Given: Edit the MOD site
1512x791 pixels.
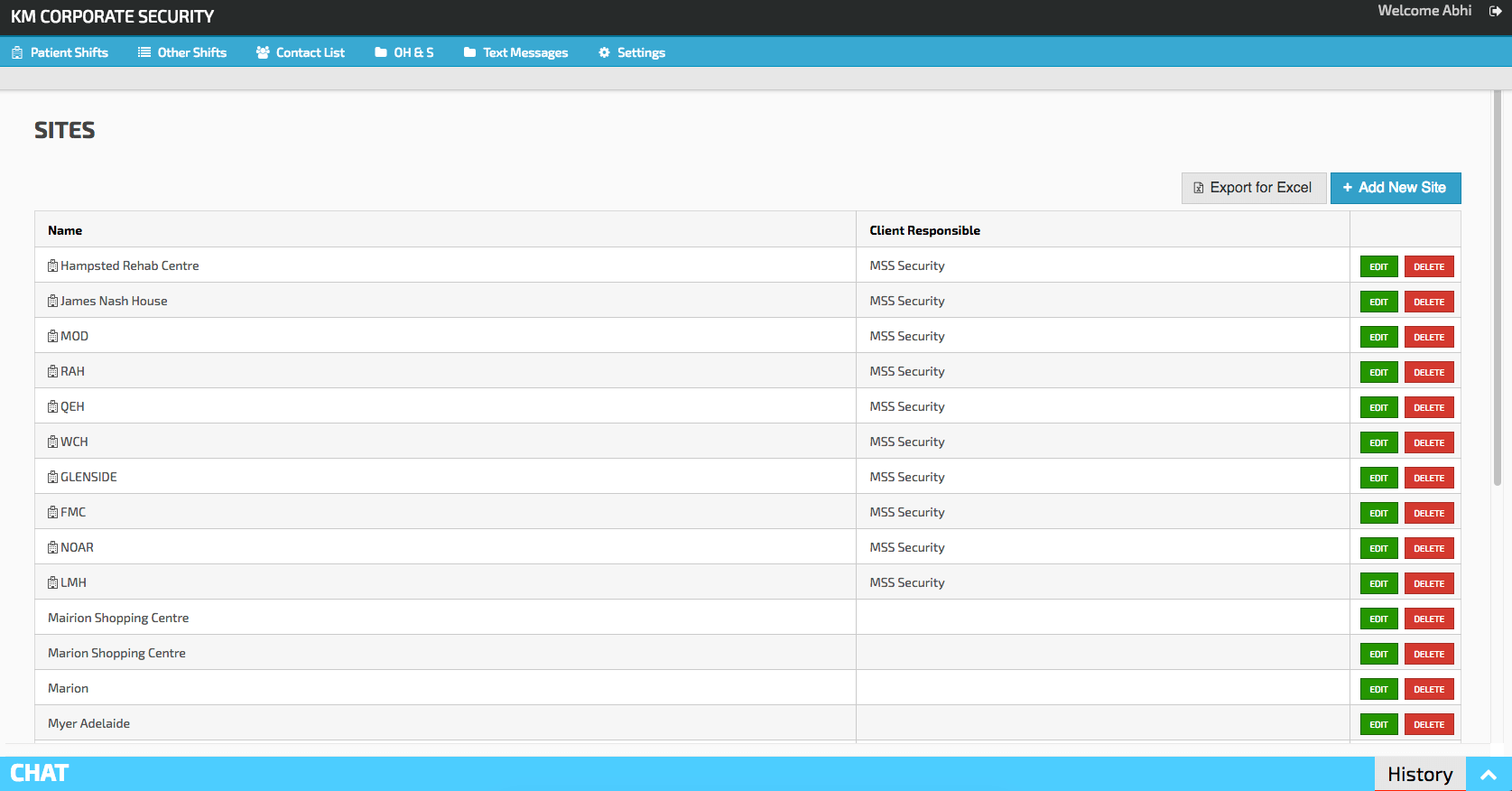Looking at the screenshot, I should point(1379,337).
